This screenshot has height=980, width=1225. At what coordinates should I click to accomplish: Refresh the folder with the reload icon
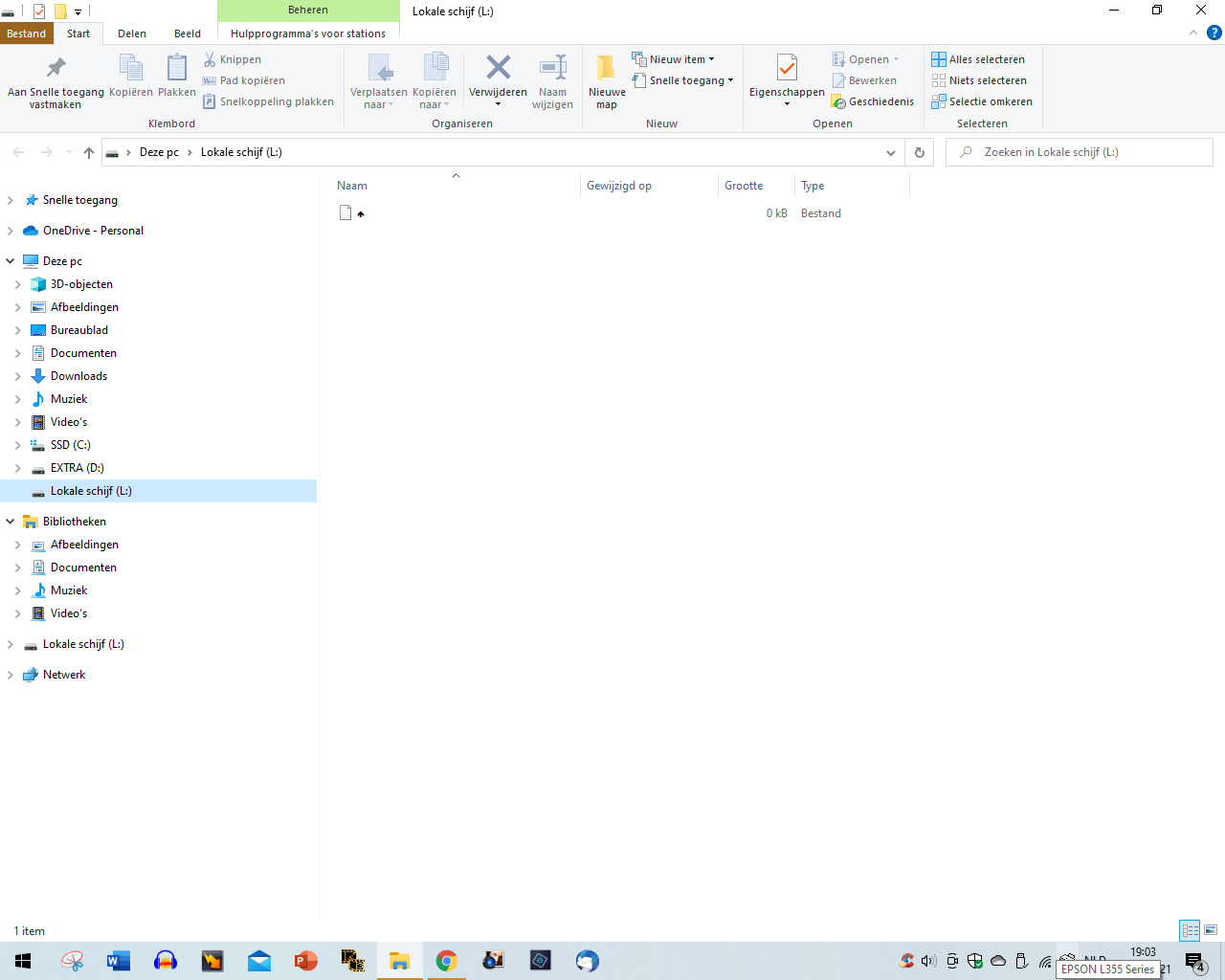920,153
